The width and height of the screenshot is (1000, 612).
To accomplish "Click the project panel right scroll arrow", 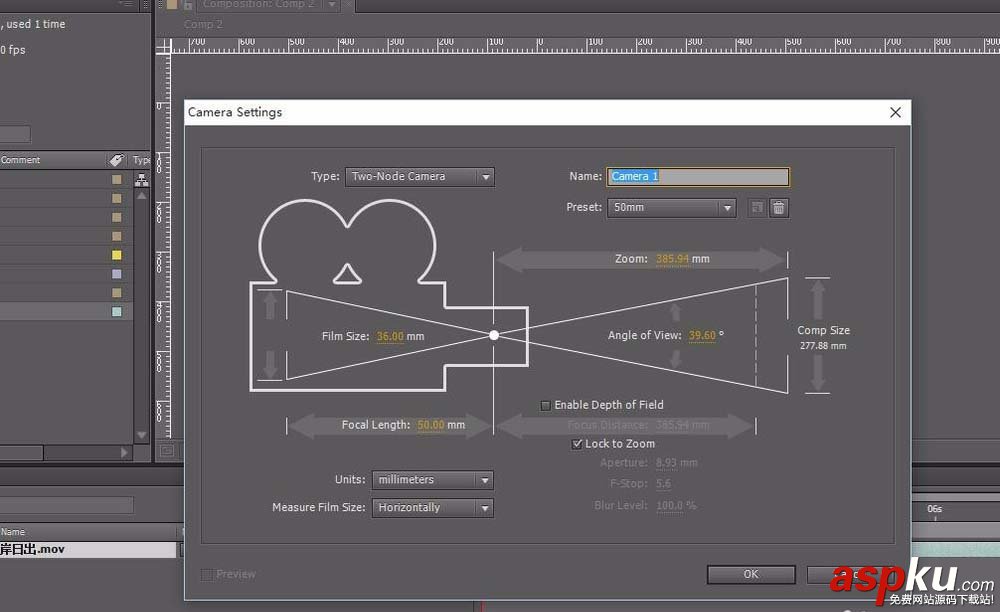I will pos(124,453).
